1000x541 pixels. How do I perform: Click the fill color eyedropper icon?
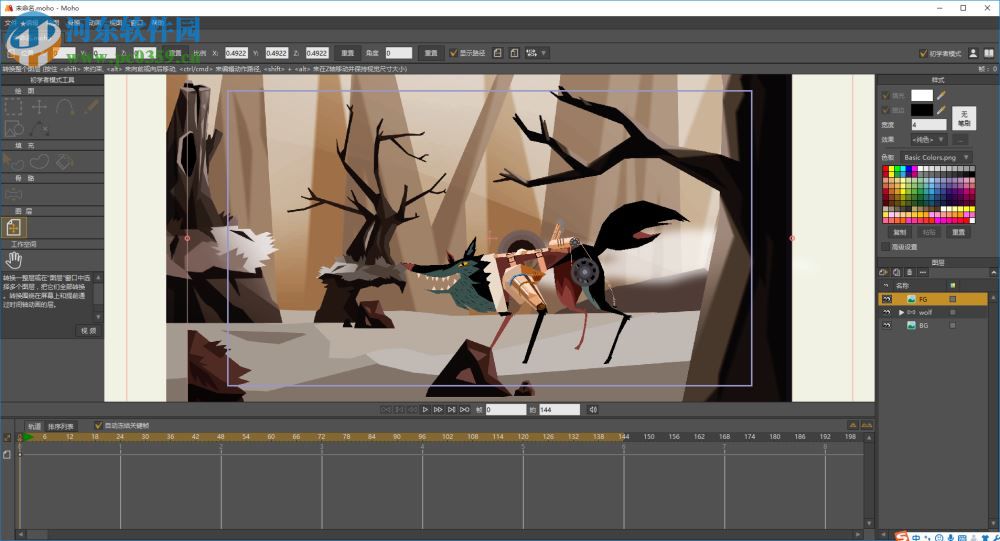[941, 95]
